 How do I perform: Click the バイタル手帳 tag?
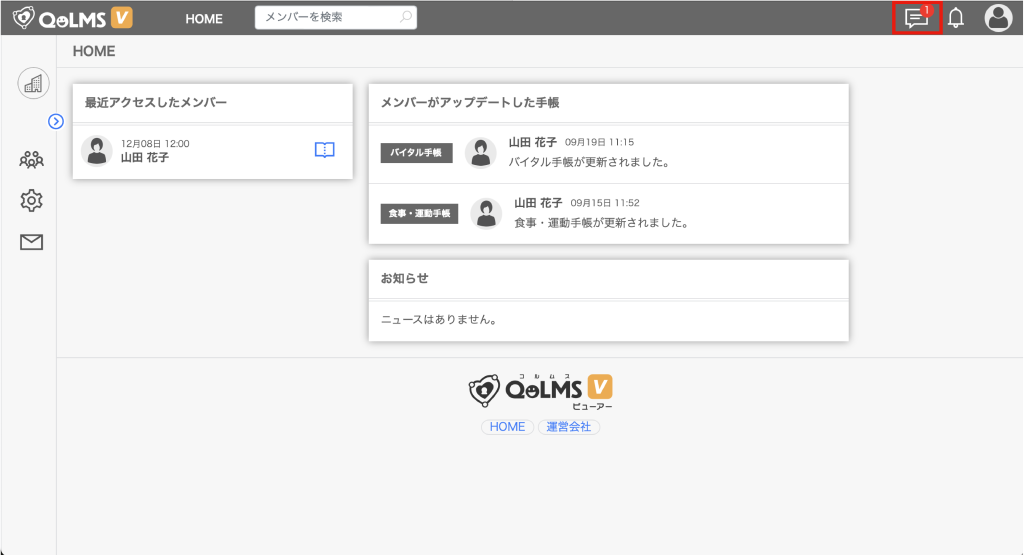(416, 153)
